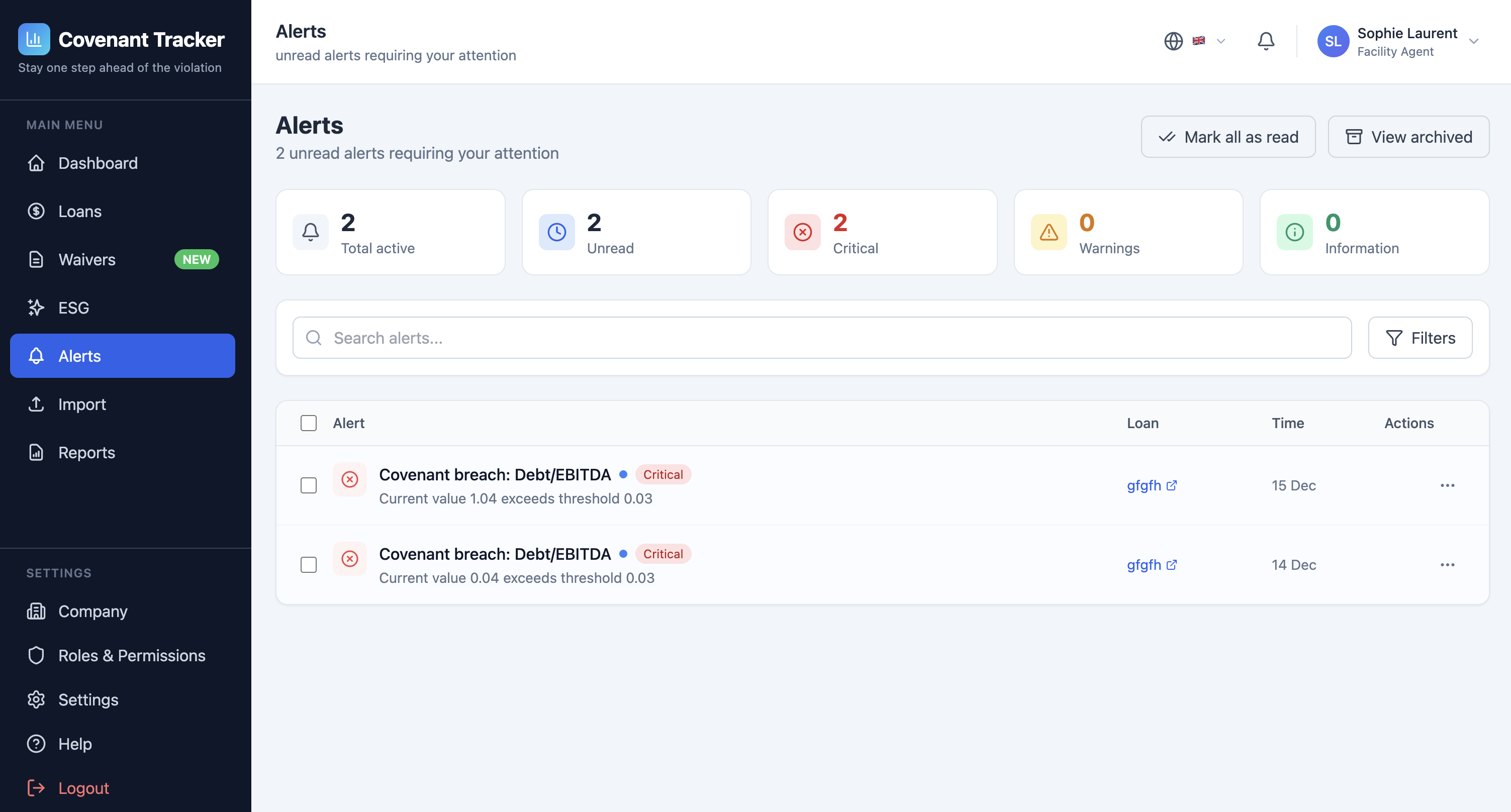Screen dimensions: 1511x812
Task: Tick the select-all checkbox in Alert header
Action: [309, 423]
